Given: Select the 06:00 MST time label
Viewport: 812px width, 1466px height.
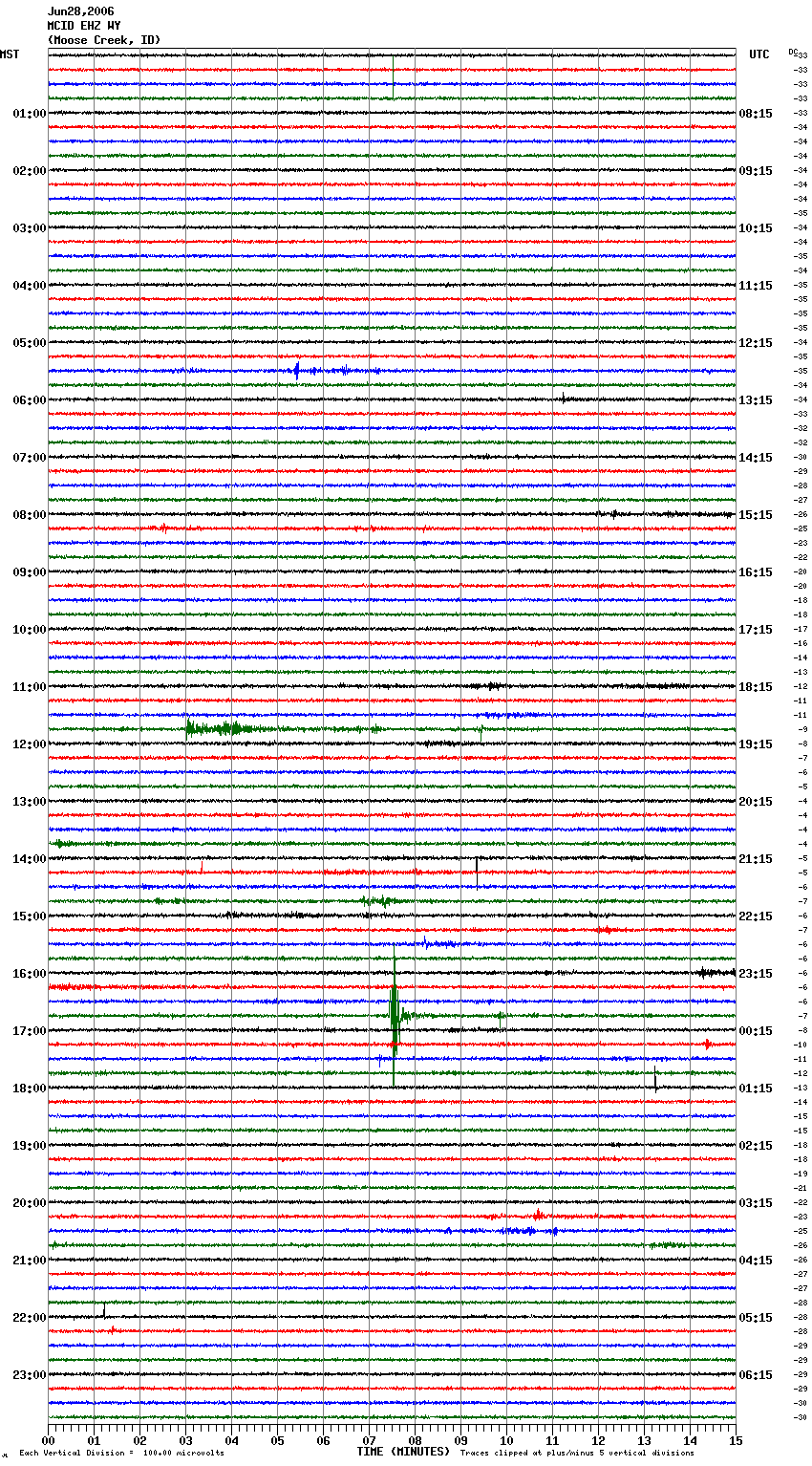Looking at the screenshot, I should point(30,400).
